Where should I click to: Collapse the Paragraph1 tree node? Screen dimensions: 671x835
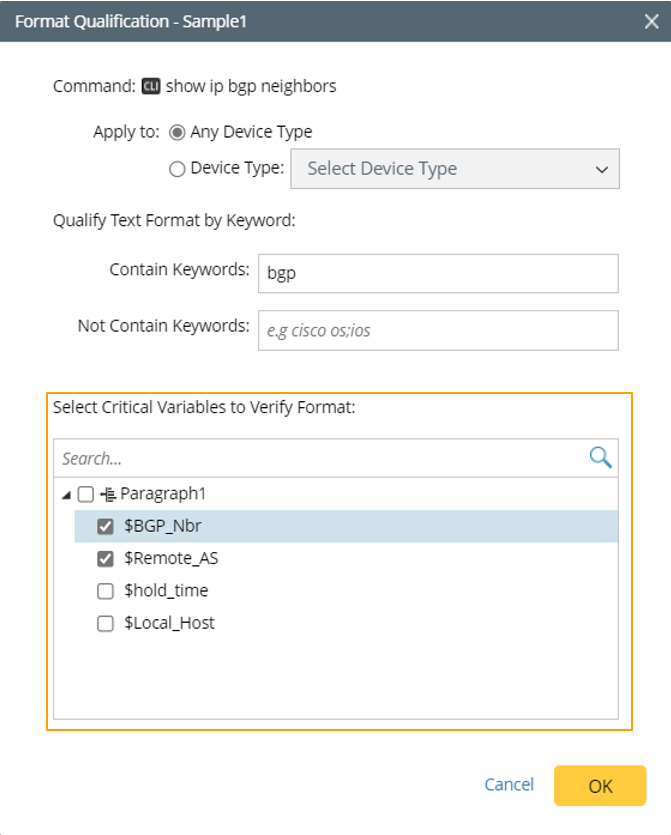tap(66, 494)
